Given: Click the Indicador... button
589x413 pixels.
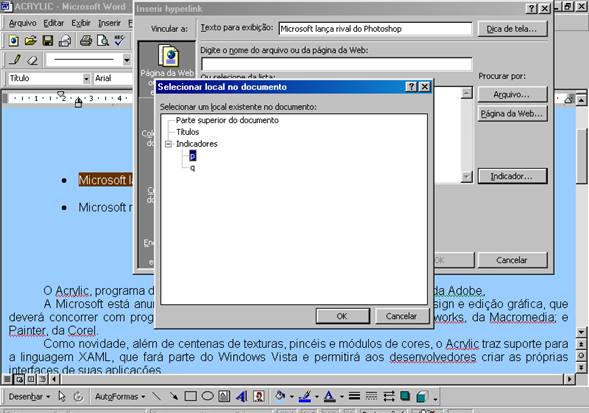Looking at the screenshot, I should pos(512,176).
